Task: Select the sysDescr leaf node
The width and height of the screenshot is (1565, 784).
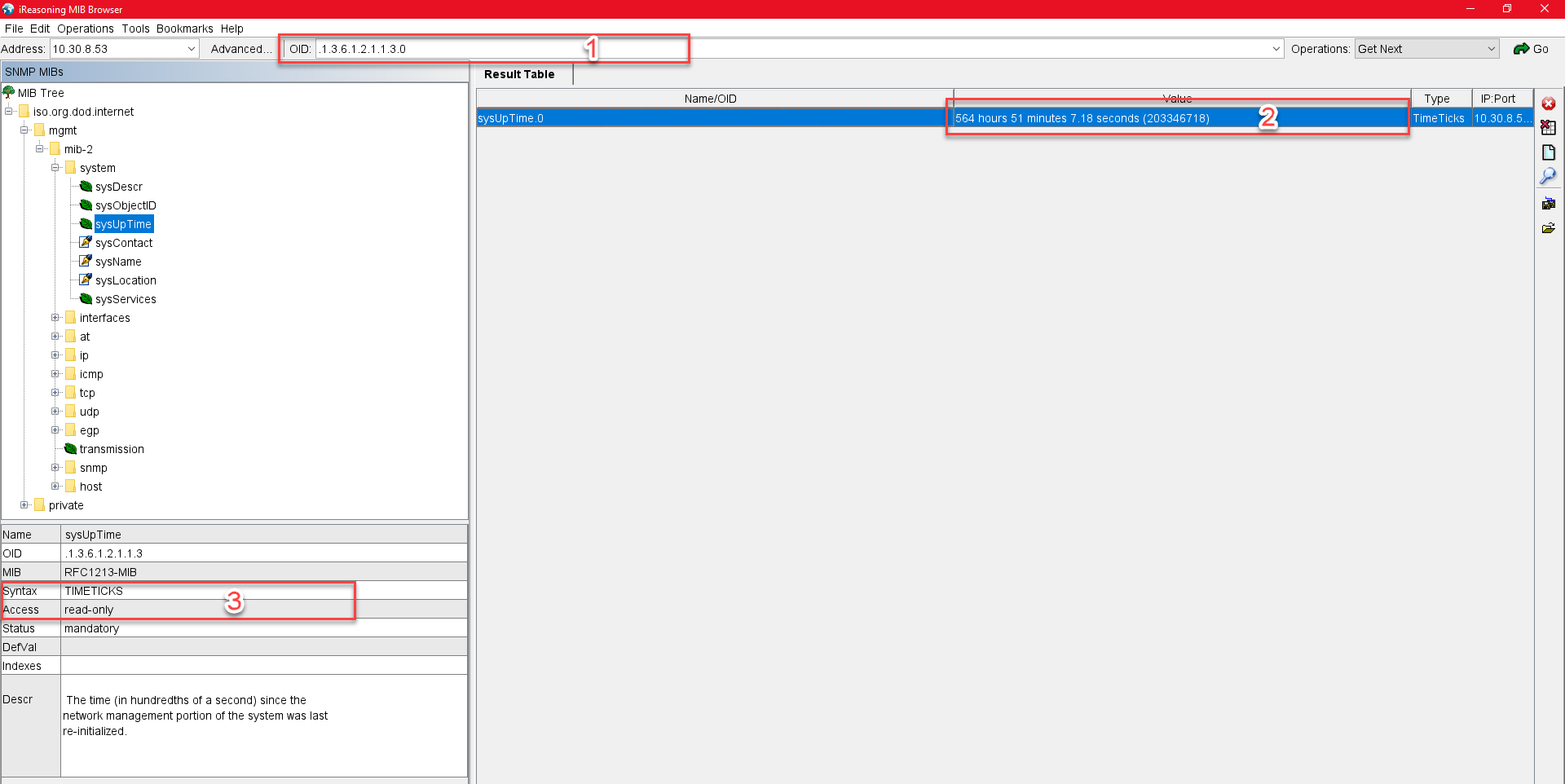Action: tap(118, 187)
